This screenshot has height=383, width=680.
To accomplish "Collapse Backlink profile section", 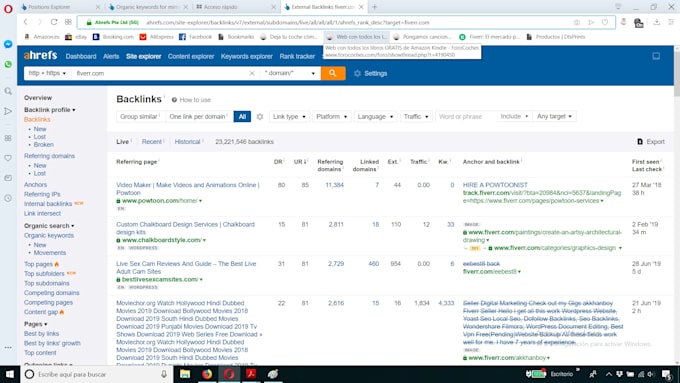I will (49, 110).
